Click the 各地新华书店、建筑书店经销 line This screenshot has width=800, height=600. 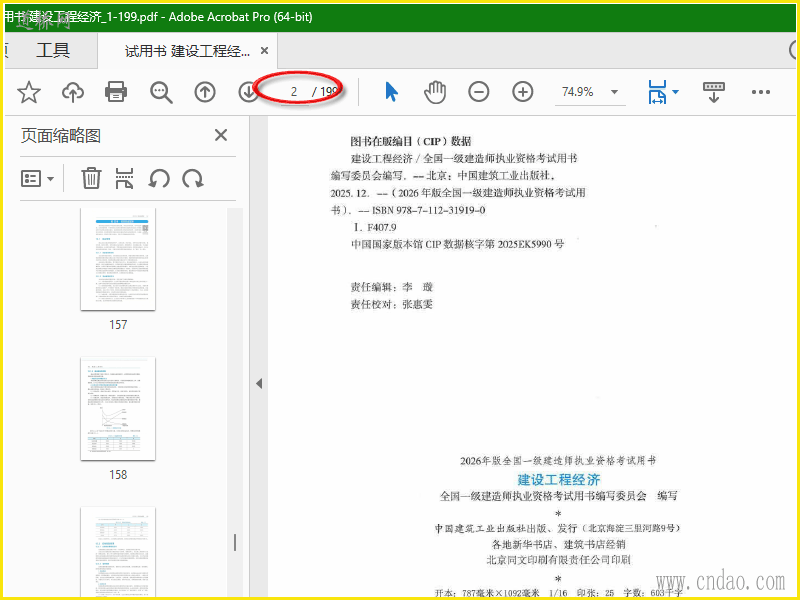pos(559,544)
